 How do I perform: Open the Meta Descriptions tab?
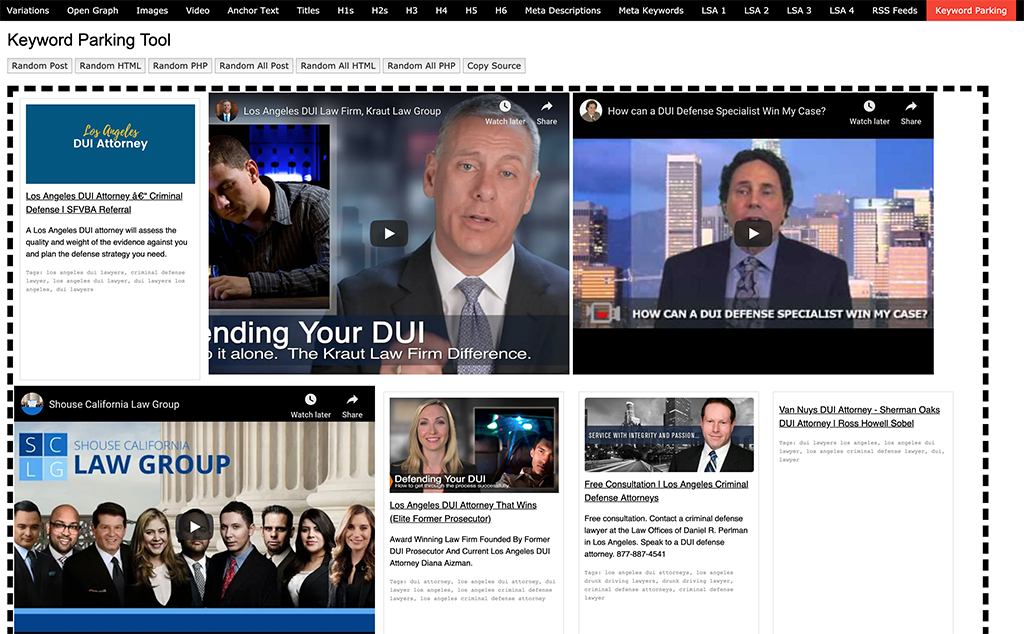point(563,10)
